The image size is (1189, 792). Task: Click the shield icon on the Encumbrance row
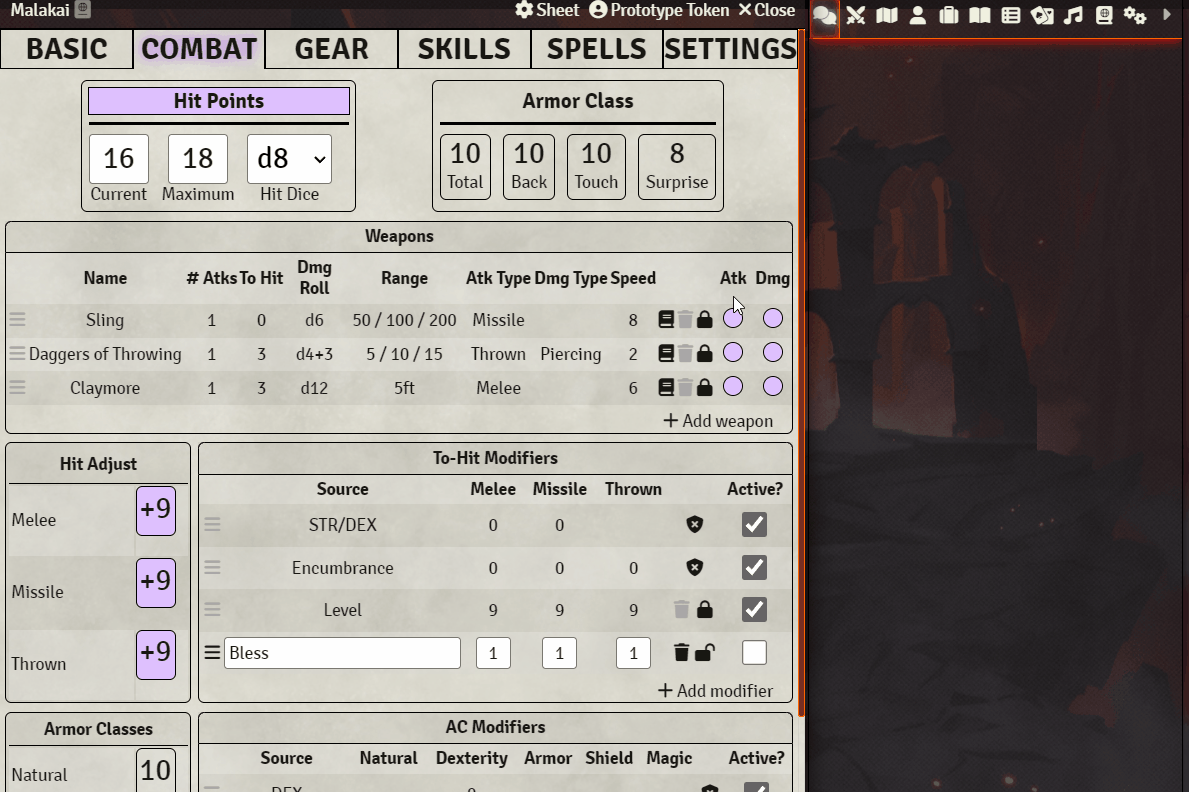pos(695,567)
